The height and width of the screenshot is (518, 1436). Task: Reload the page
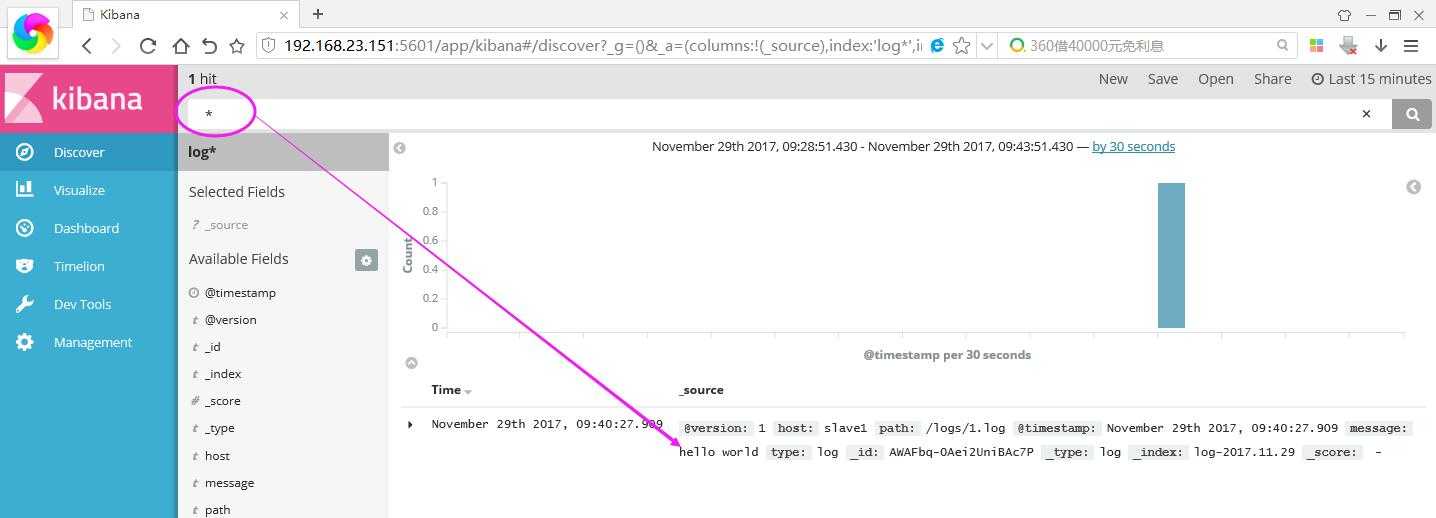click(148, 46)
